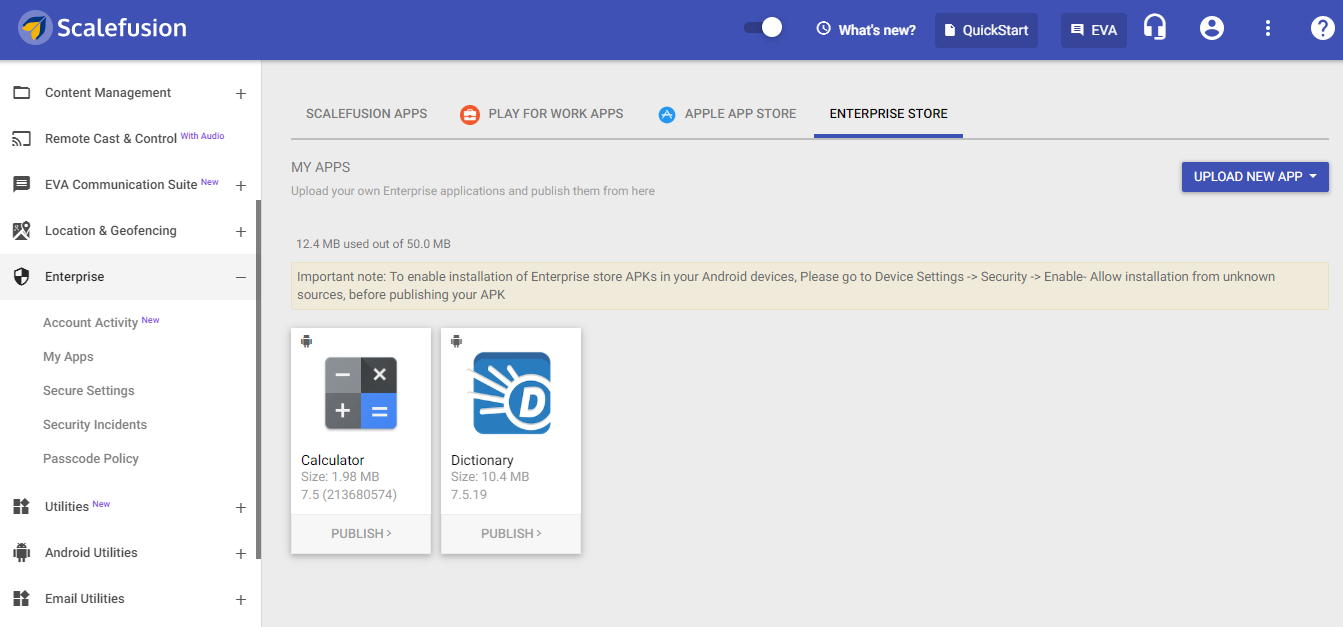
Task: Click the Location & Geofencing map icon
Action: tap(21, 231)
